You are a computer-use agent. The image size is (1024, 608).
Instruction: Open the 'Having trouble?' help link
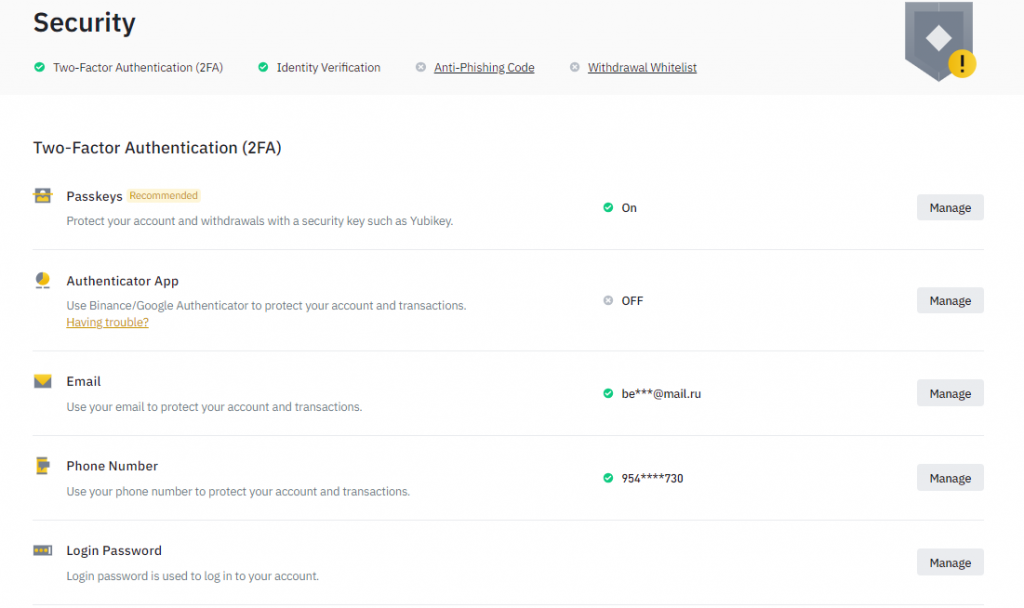tap(107, 323)
